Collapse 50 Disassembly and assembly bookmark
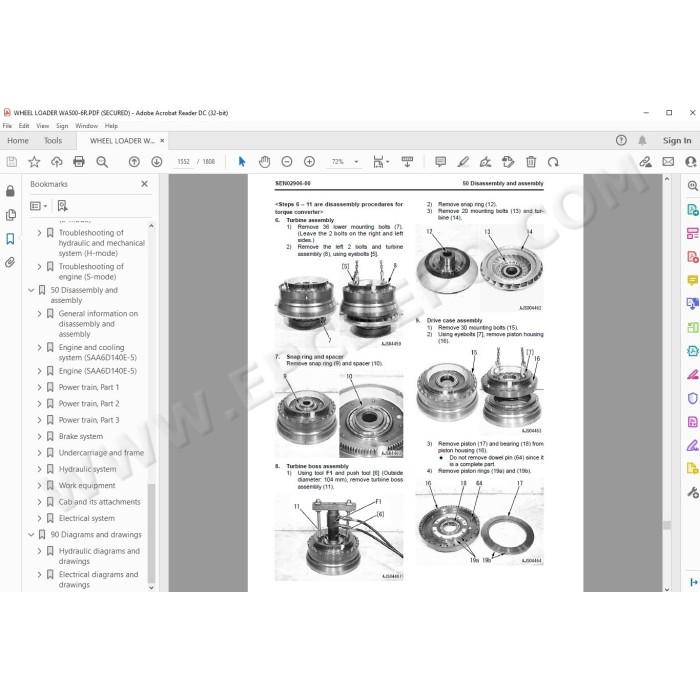The width and height of the screenshot is (700, 700). 31,290
